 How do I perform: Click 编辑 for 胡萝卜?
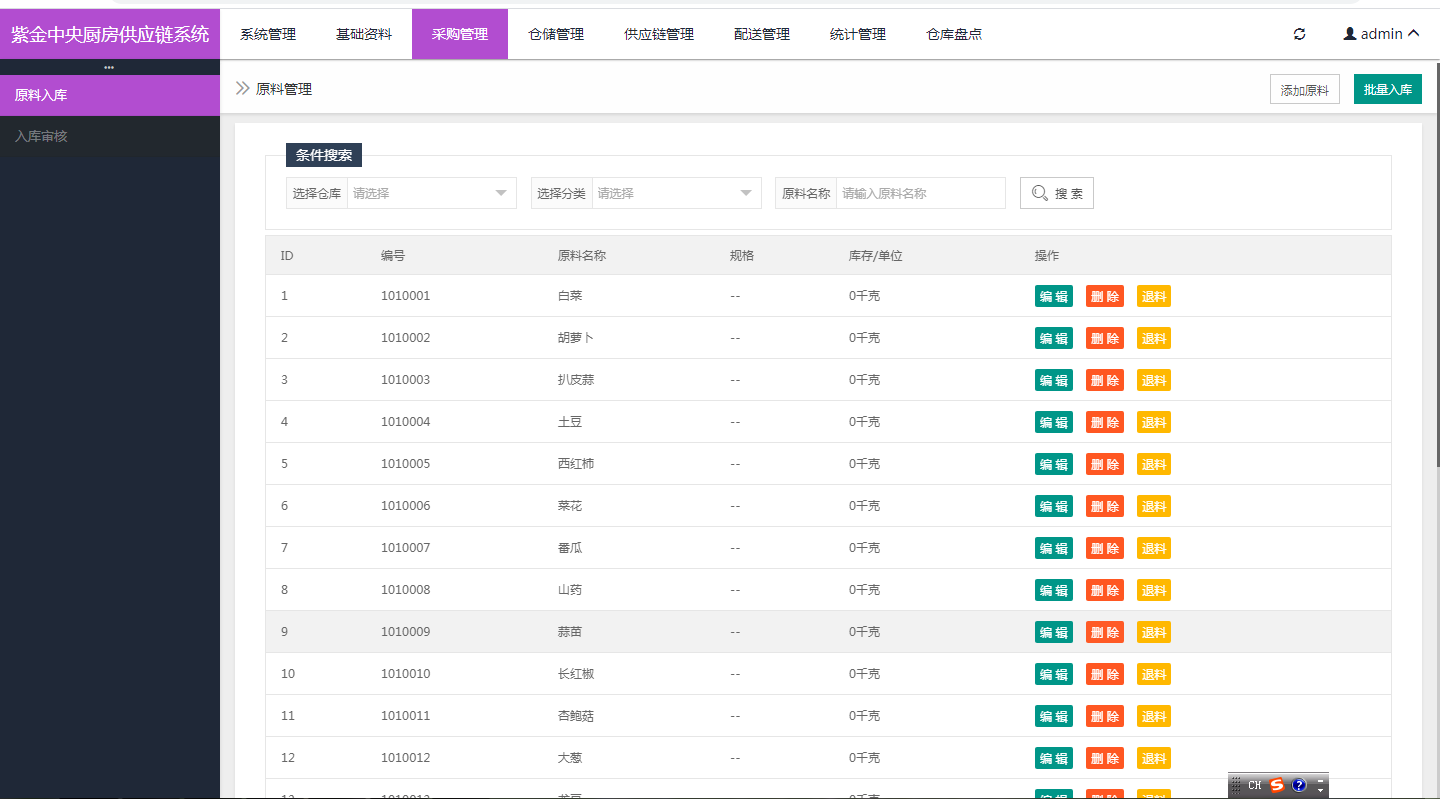pyautogui.click(x=1054, y=338)
